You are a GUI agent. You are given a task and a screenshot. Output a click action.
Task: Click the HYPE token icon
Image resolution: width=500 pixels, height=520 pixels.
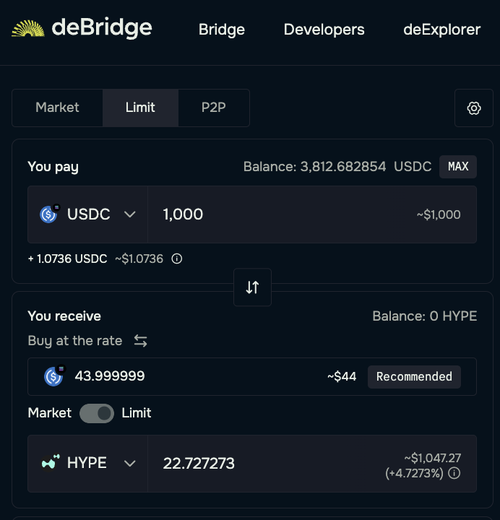(x=51, y=462)
